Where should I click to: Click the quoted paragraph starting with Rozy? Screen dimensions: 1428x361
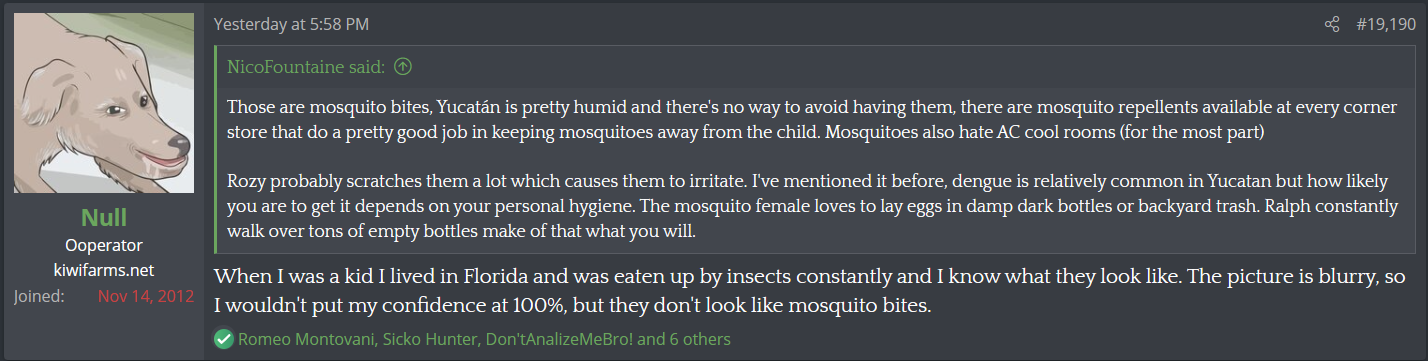[x=811, y=207]
